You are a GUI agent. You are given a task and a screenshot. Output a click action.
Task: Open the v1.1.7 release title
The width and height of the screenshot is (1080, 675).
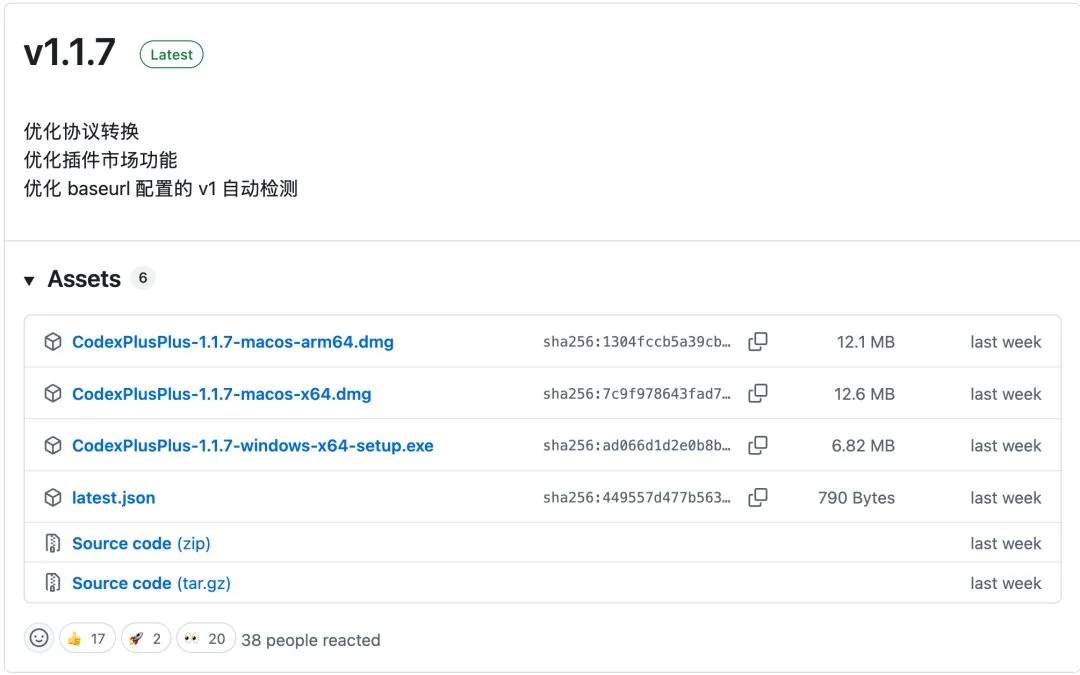70,53
